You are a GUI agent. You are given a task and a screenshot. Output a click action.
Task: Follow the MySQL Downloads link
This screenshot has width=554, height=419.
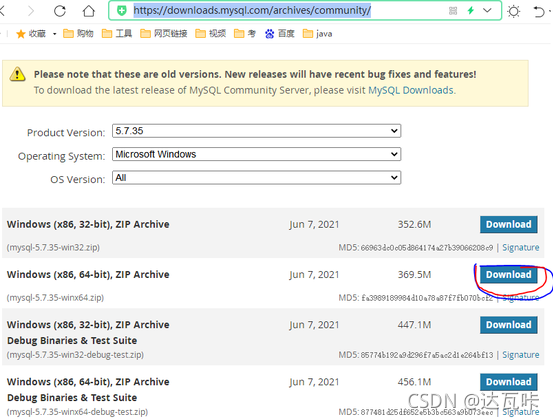click(411, 90)
